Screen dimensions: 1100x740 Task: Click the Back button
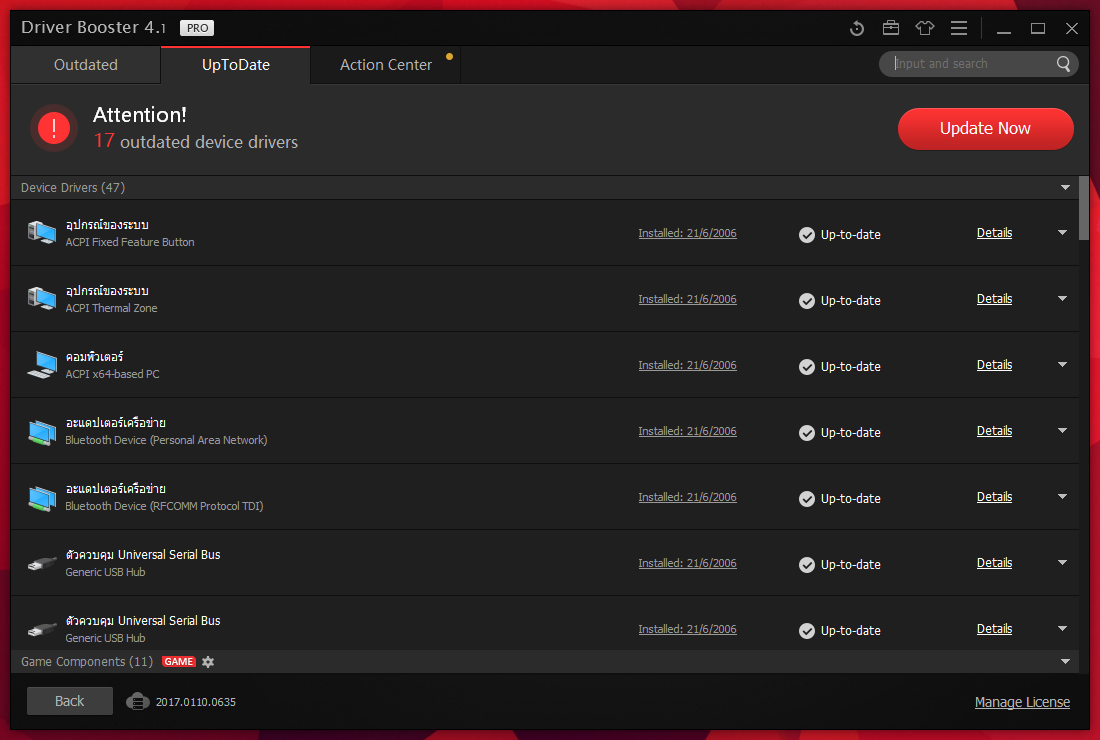[69, 701]
